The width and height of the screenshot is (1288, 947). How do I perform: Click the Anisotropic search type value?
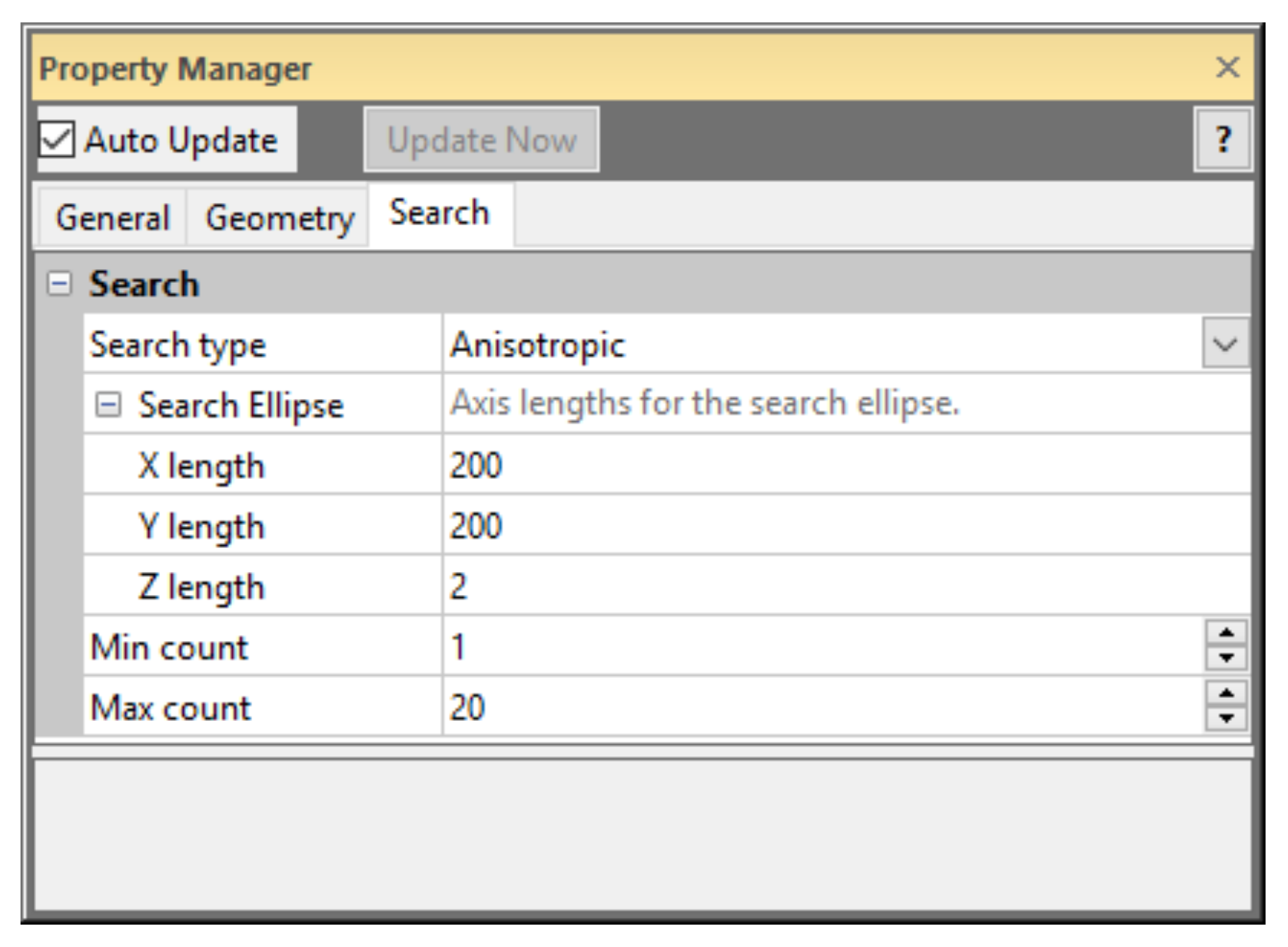pyautogui.click(x=538, y=344)
